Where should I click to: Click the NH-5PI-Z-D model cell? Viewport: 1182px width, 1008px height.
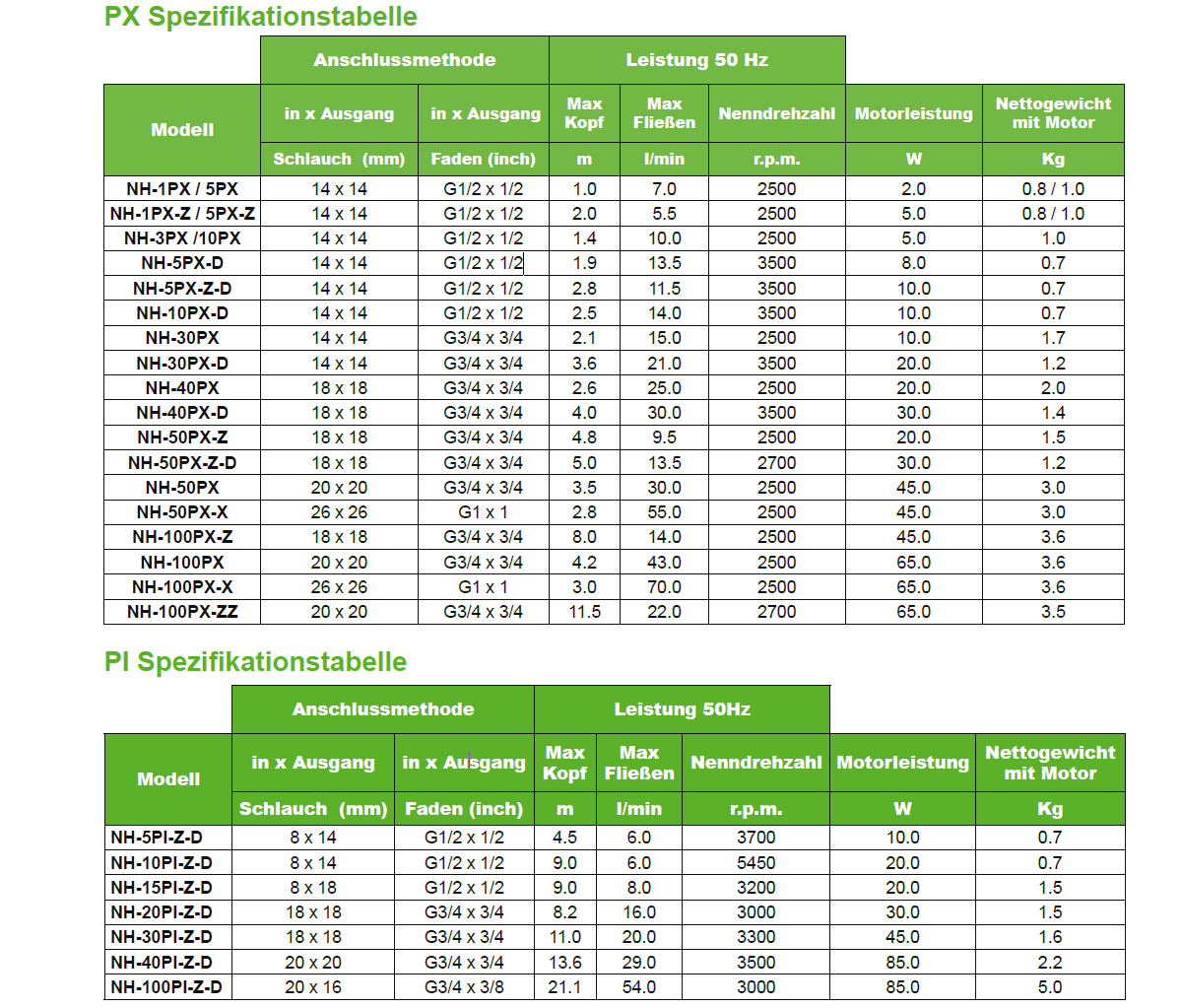click(157, 838)
